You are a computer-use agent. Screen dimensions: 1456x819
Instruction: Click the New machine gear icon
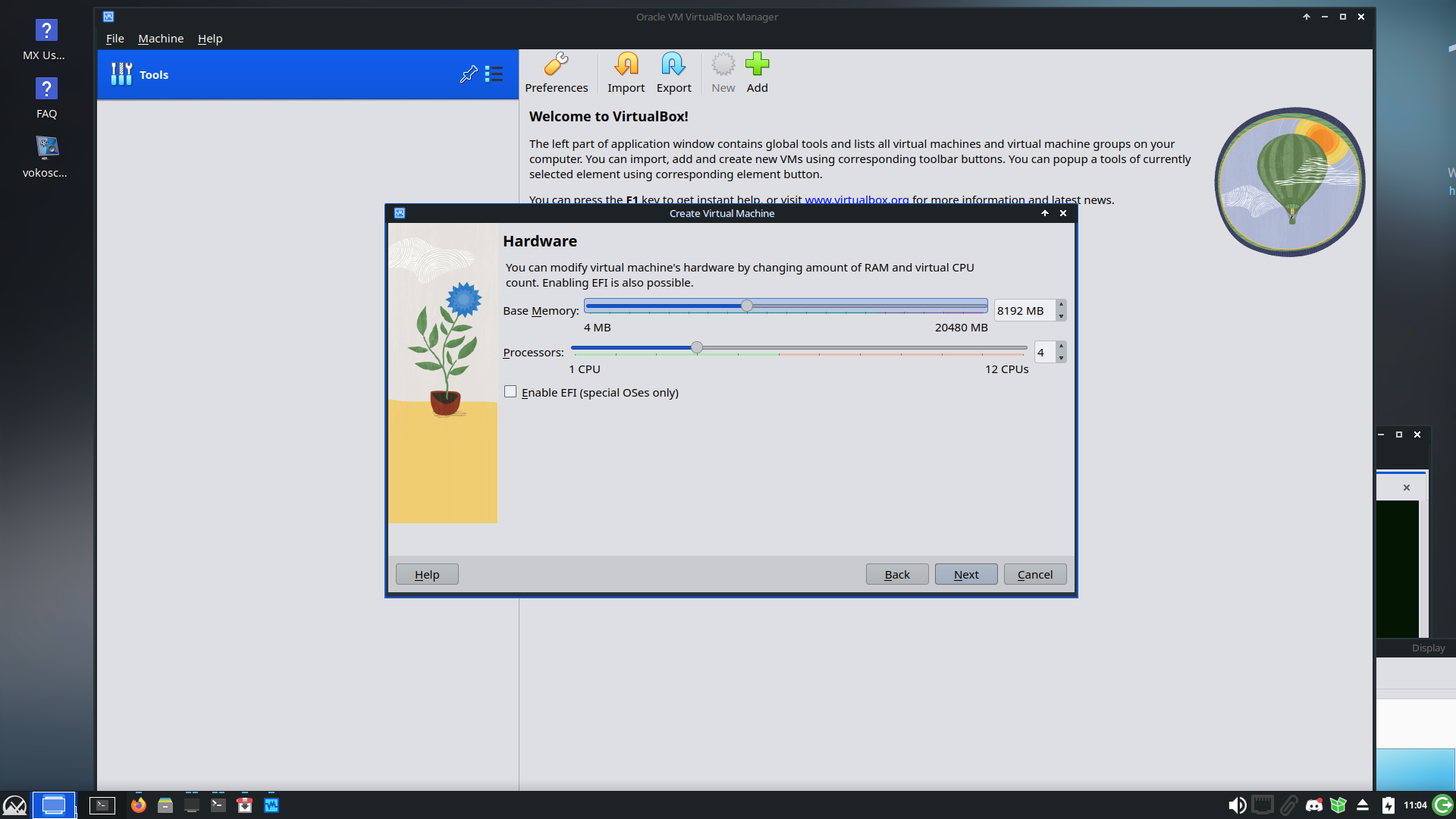coord(723,64)
